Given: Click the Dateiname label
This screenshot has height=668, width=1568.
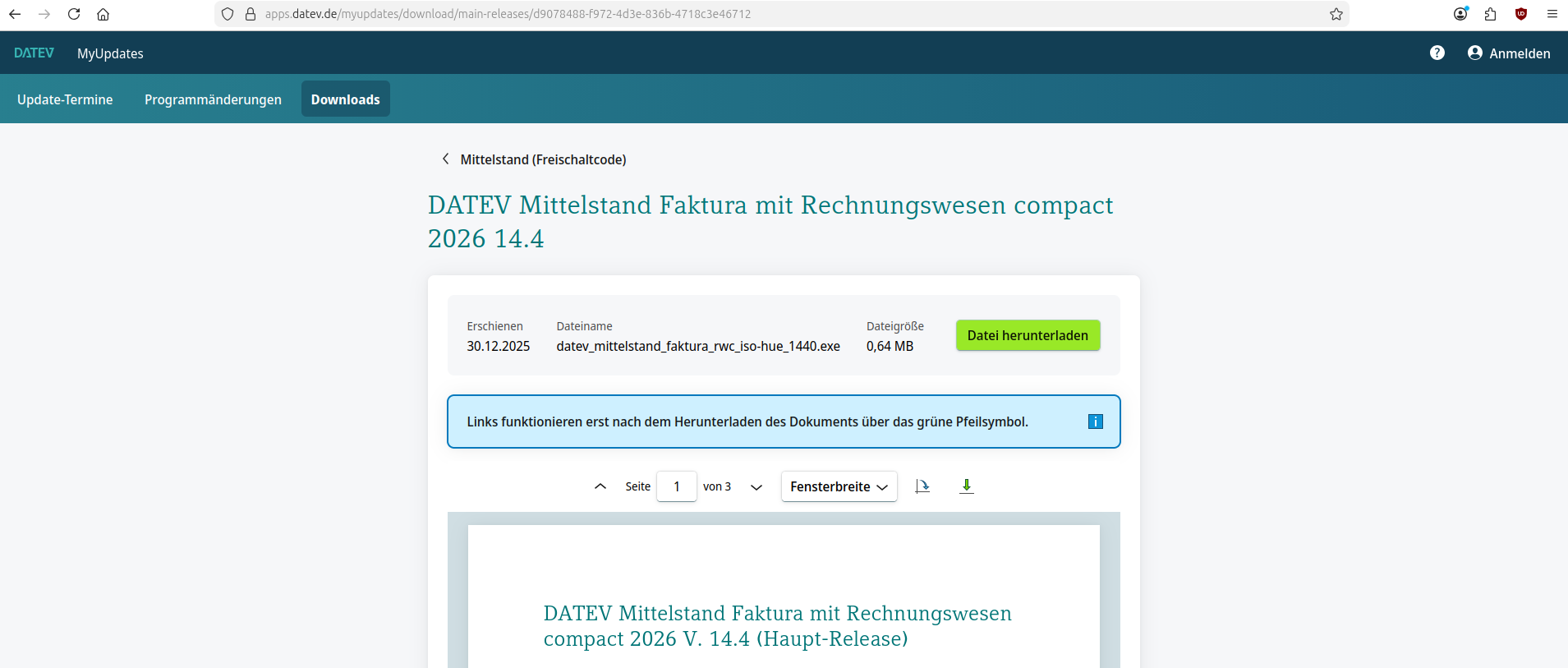Looking at the screenshot, I should tap(584, 326).
